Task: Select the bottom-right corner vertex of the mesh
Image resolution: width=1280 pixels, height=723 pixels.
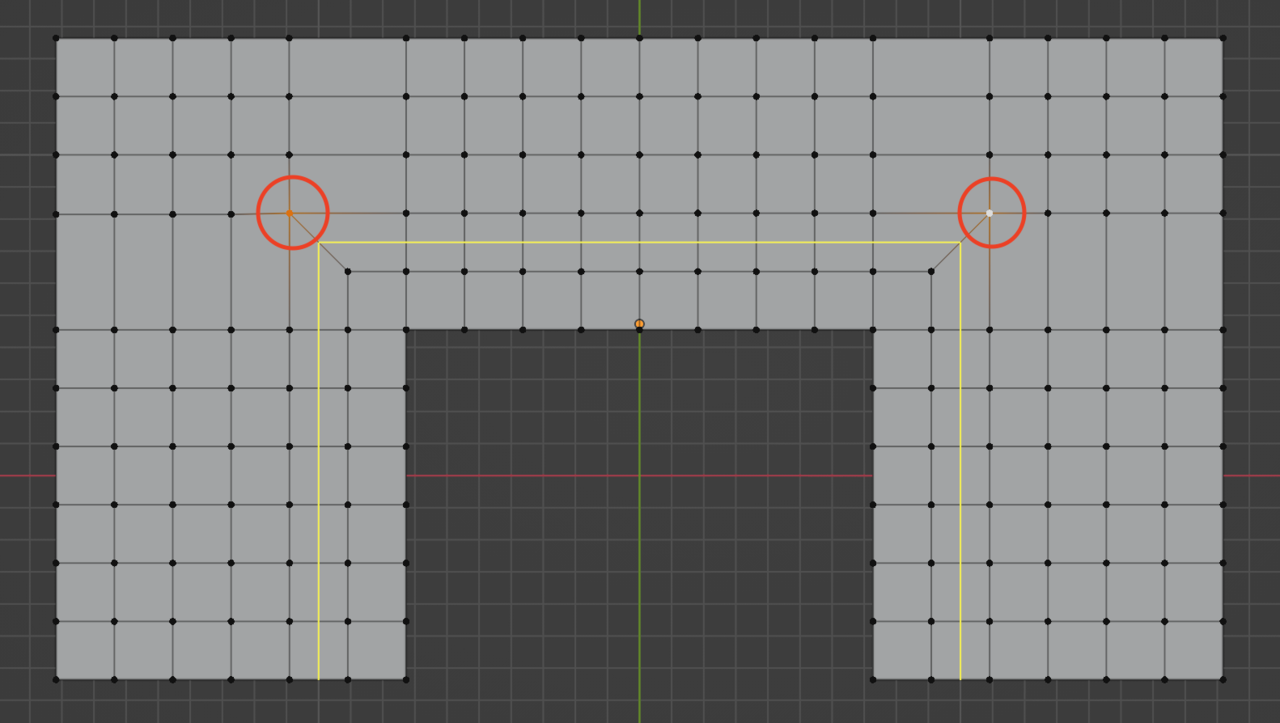Action: point(1222,679)
